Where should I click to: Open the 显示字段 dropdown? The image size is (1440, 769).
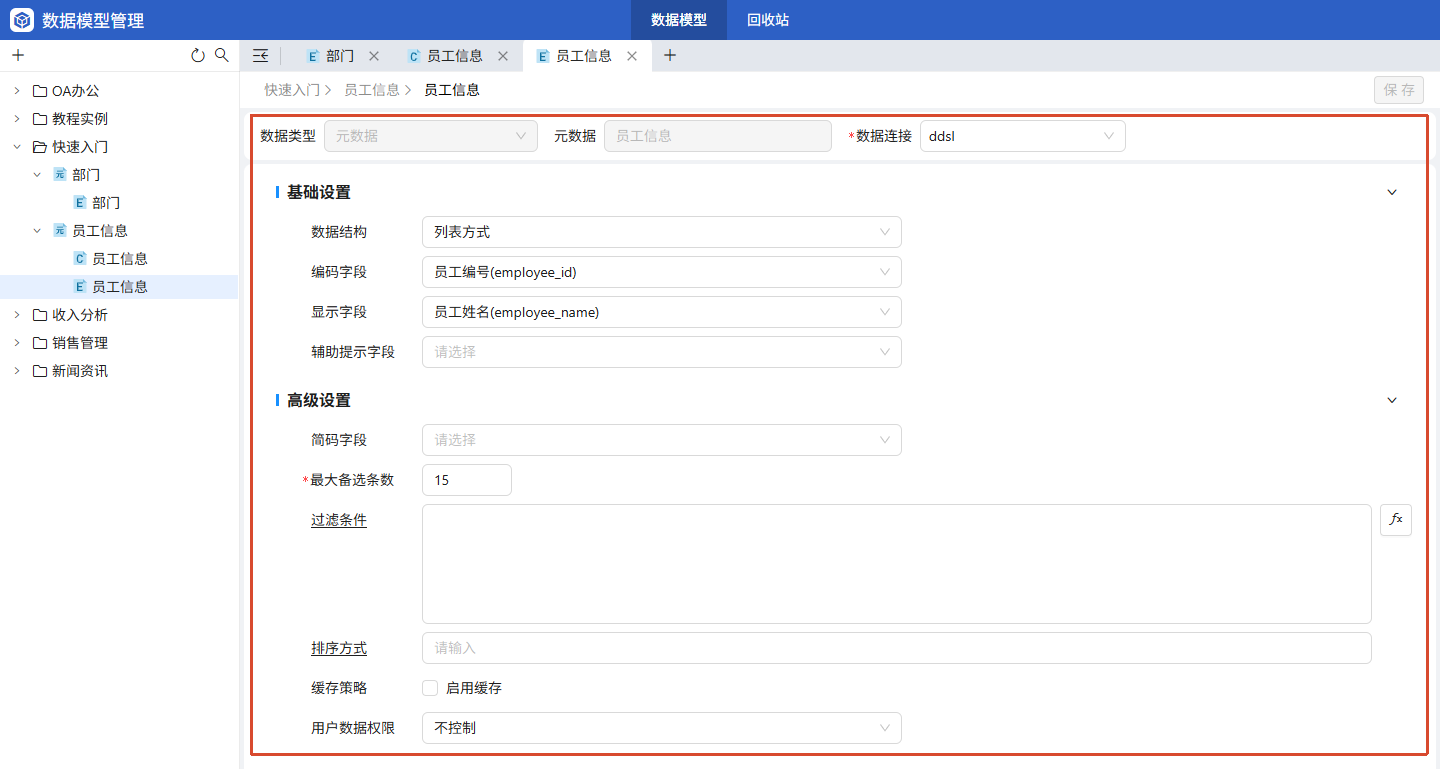coord(661,312)
